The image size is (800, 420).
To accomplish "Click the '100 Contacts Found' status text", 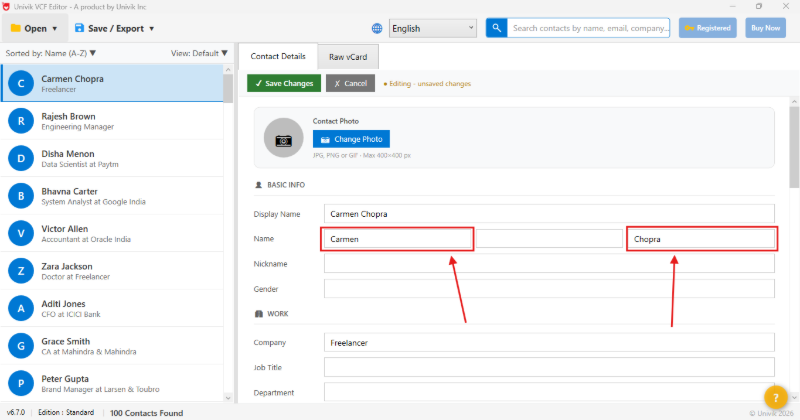I will point(146,413).
